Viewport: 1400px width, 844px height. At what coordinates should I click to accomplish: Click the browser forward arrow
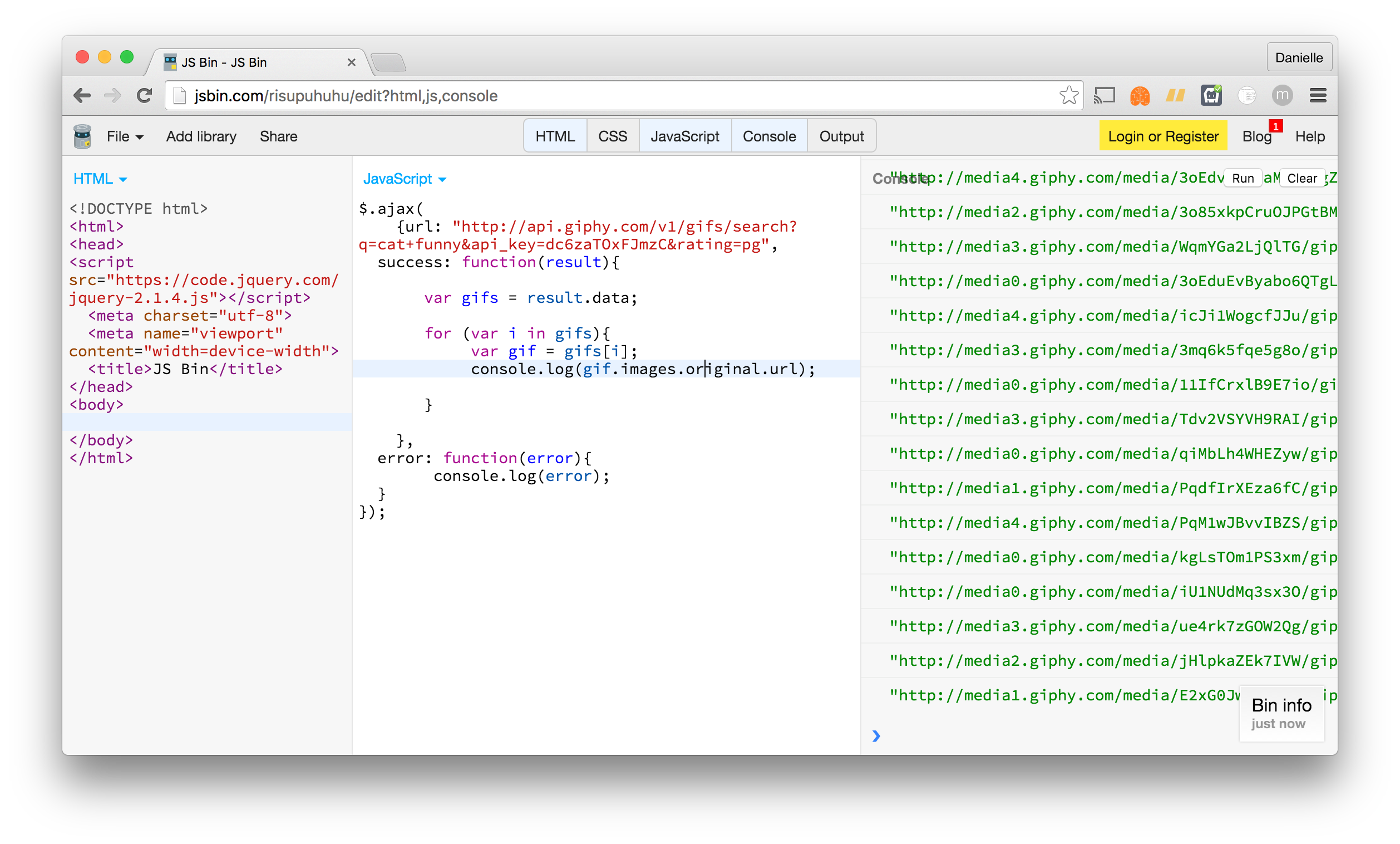[112, 96]
